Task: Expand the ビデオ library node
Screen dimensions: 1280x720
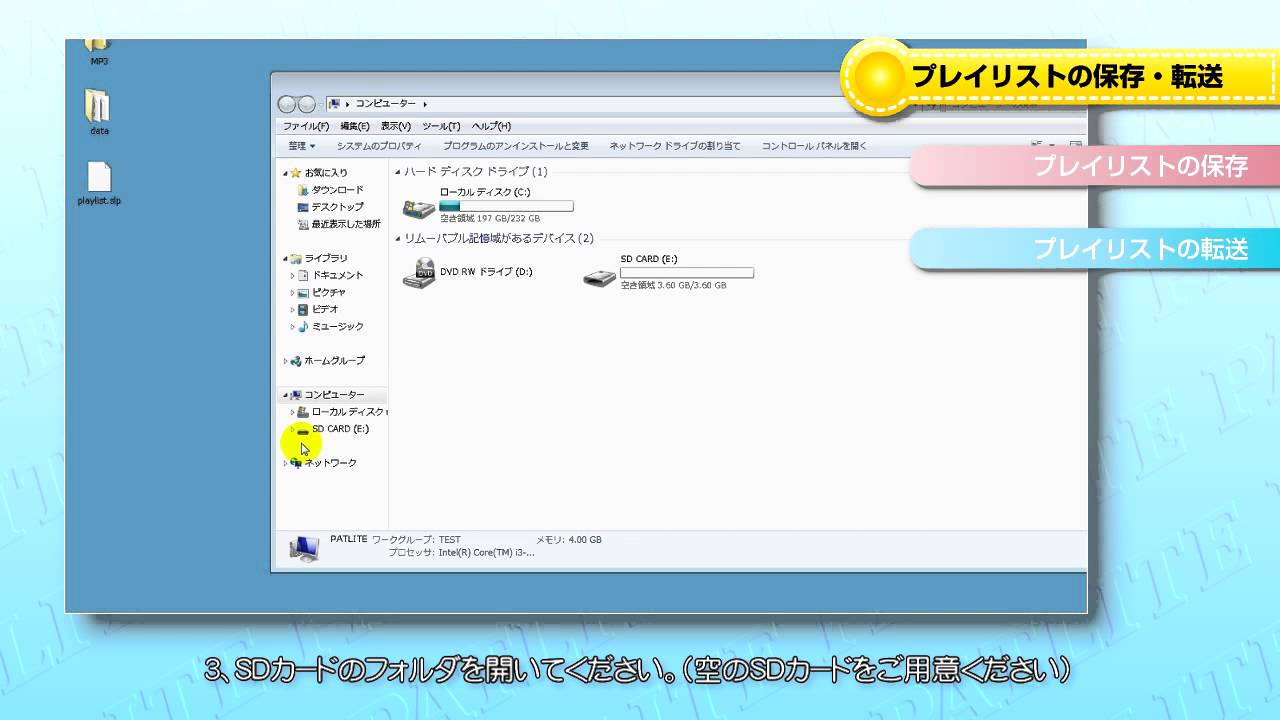Action: [293, 309]
